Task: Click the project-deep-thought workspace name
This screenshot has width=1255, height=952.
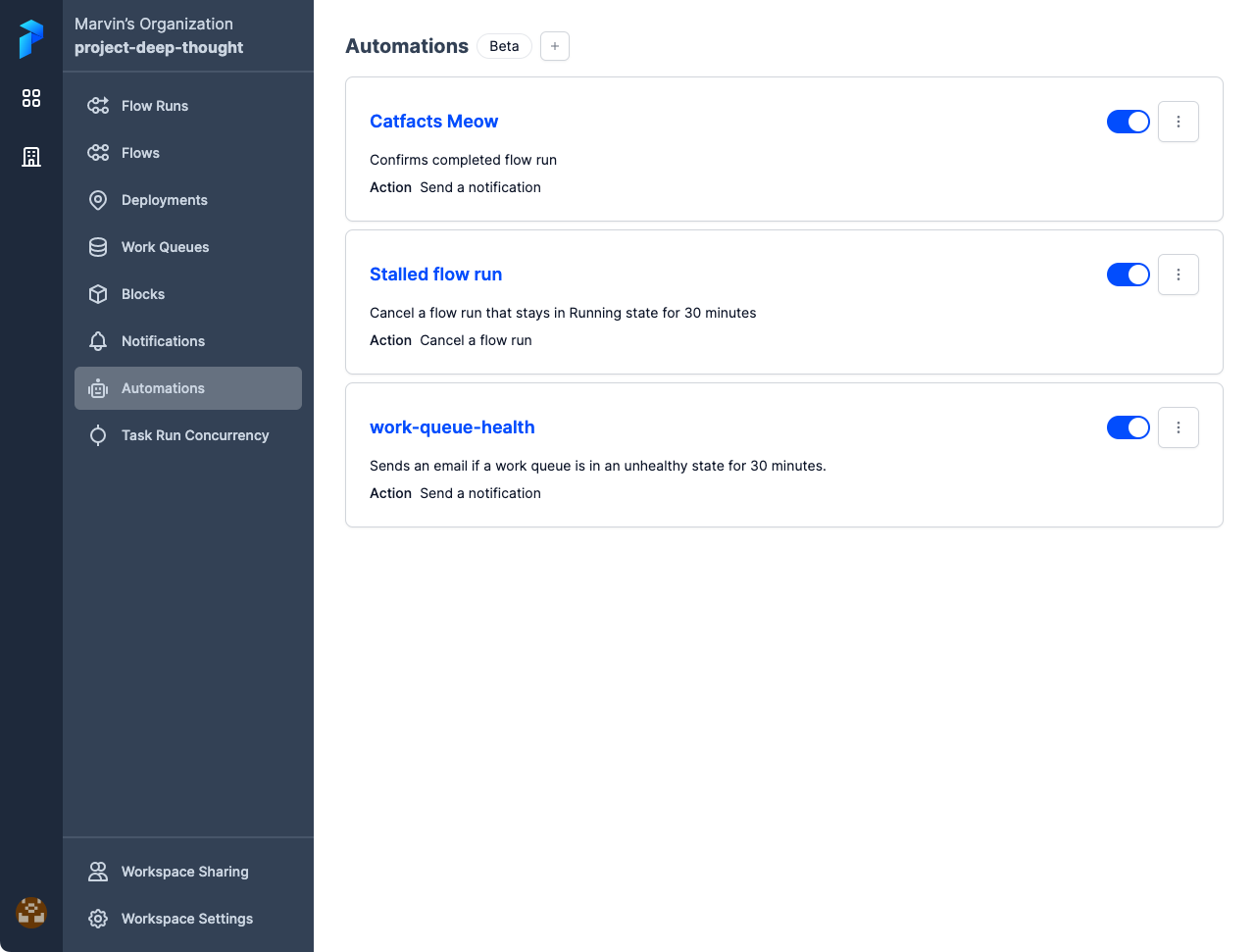Action: click(159, 47)
